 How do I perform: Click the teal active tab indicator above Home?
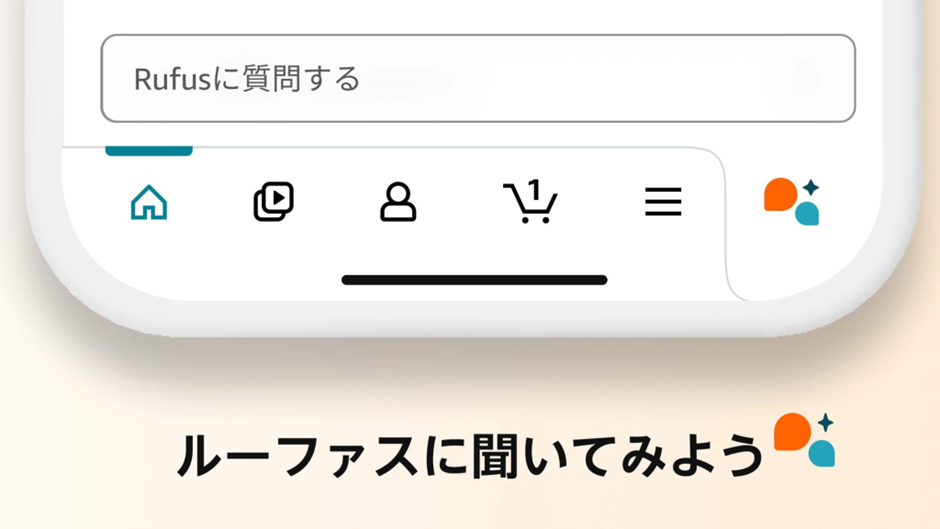point(149,151)
